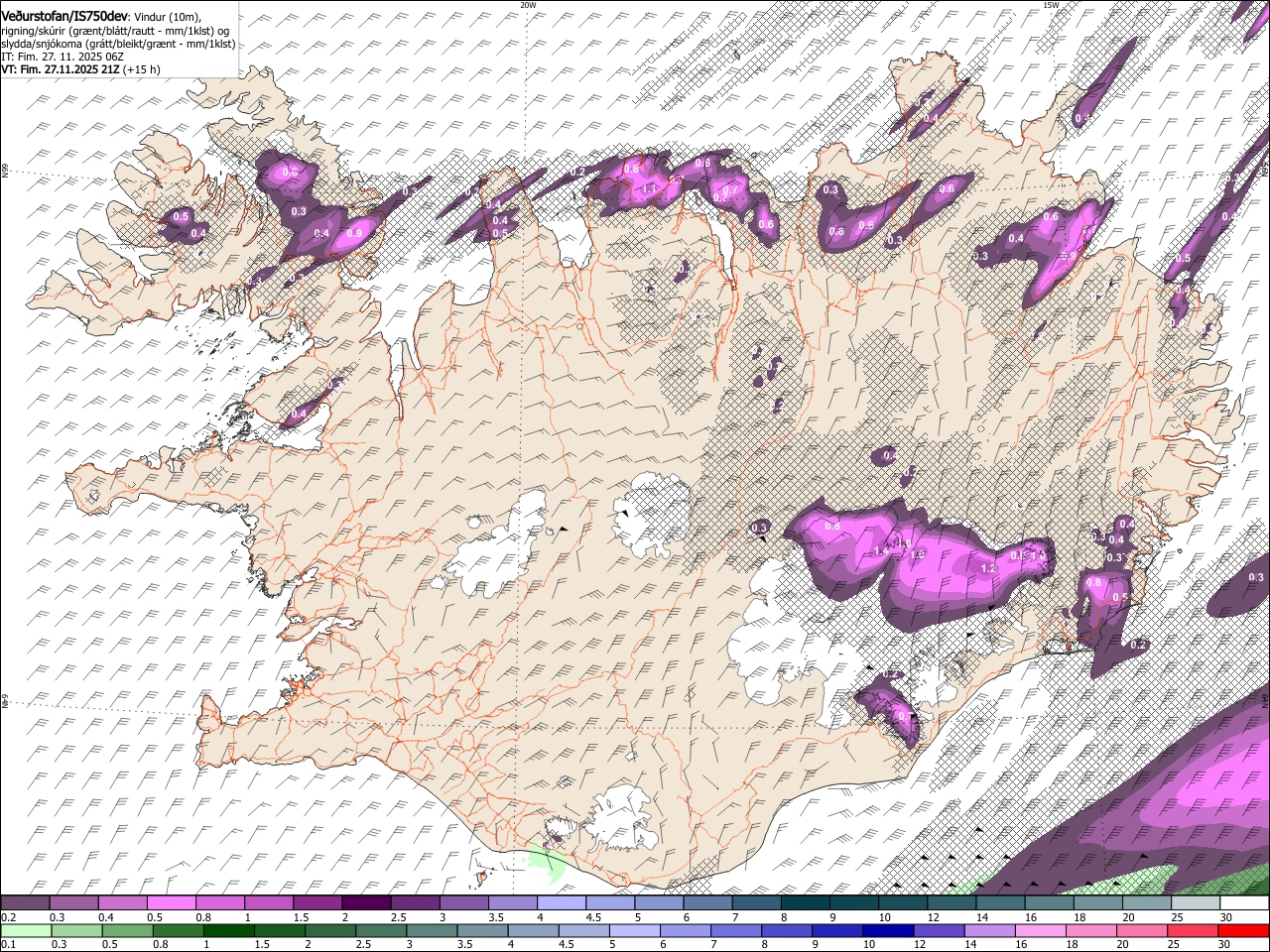This screenshot has width=1270, height=952.
Task: Pick the bright pink snow-scale swatch at 0.5
Action: 171,903
